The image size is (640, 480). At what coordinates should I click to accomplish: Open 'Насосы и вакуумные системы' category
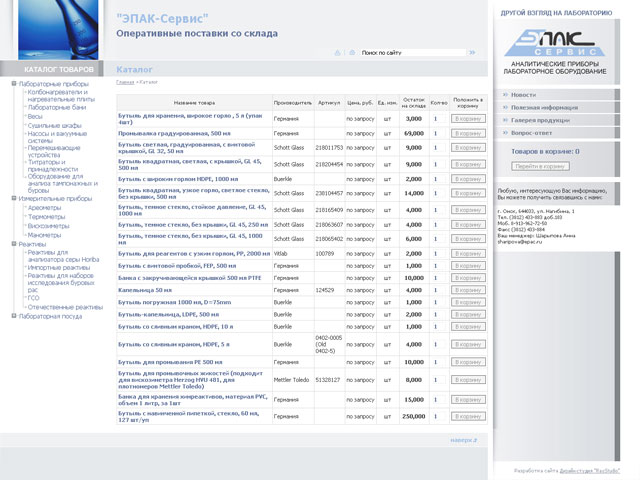coord(57,137)
